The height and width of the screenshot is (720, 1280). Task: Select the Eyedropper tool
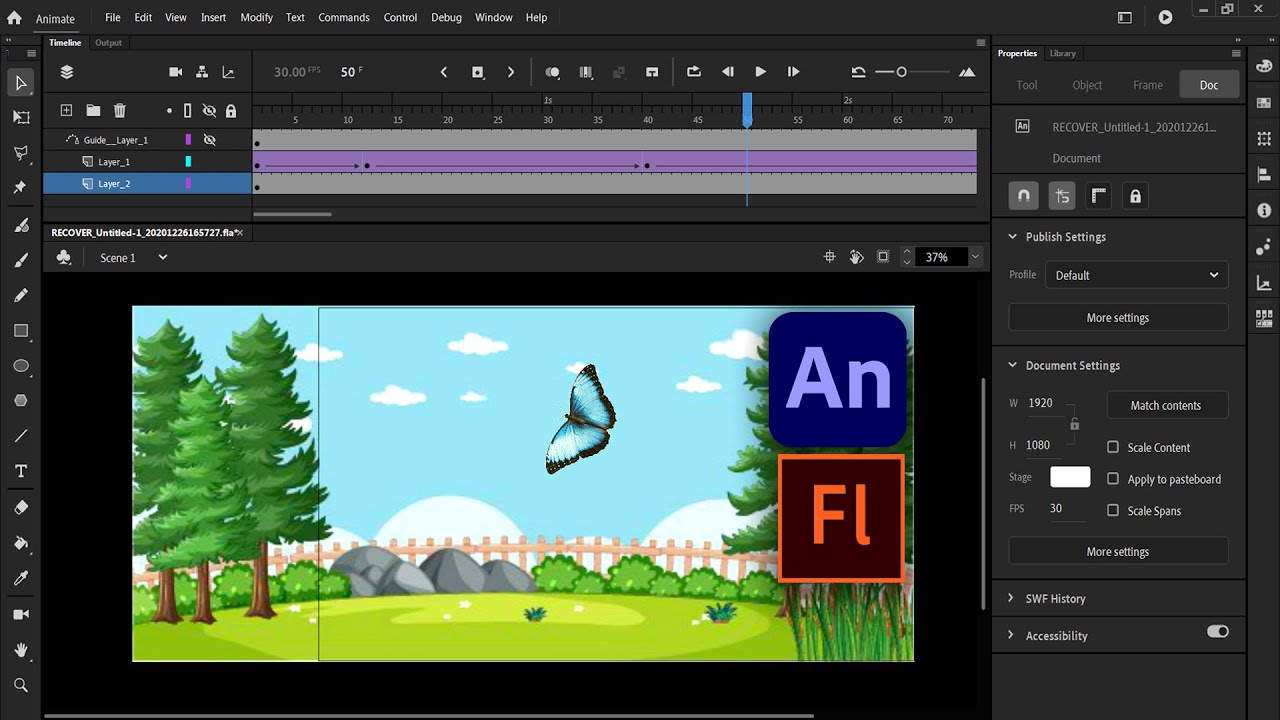pos(21,578)
